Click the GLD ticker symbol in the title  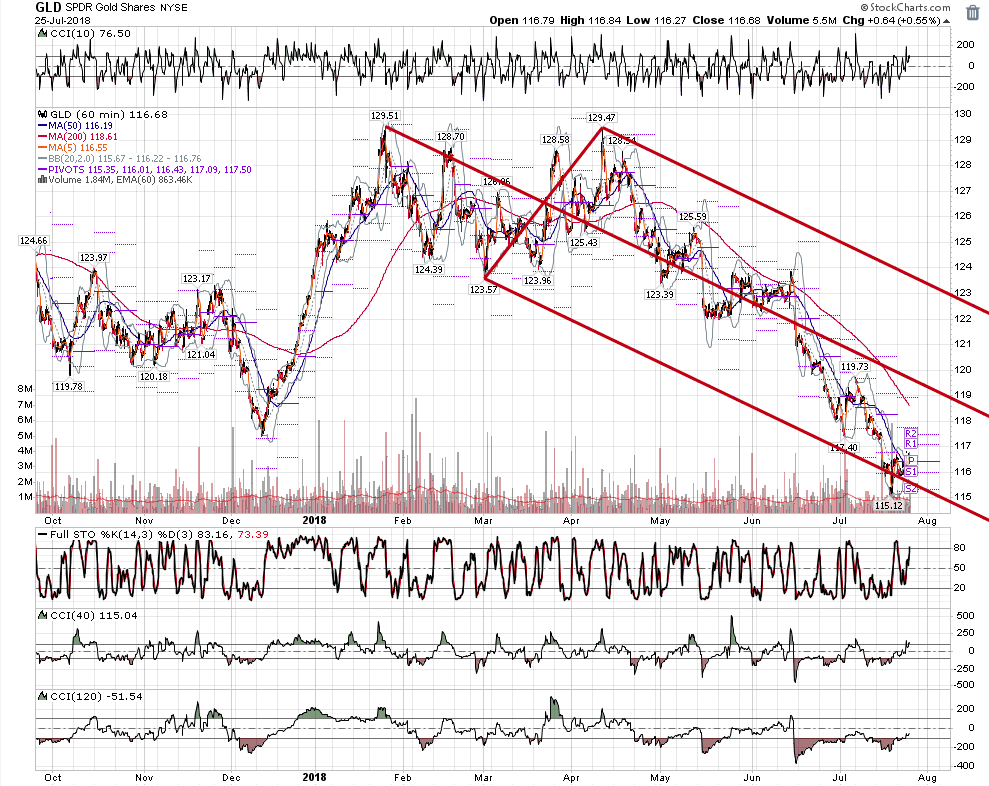pyautogui.click(x=48, y=8)
